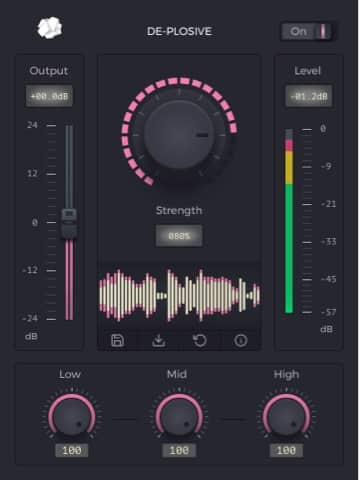The image size is (360, 480).
Task: Click the large Strength knob
Action: (x=179, y=135)
